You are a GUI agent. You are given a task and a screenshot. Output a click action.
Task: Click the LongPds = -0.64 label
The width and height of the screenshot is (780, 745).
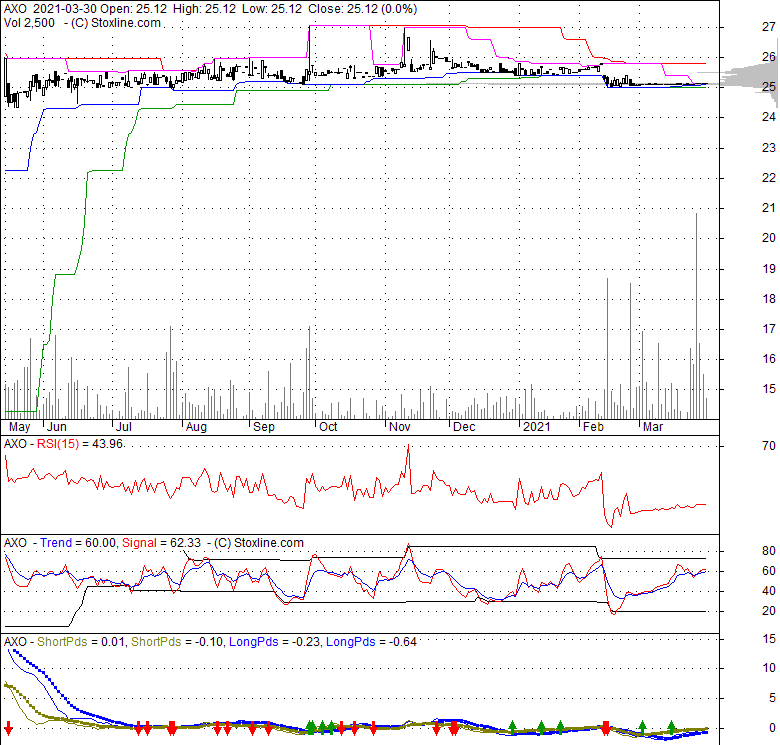tap(371, 642)
